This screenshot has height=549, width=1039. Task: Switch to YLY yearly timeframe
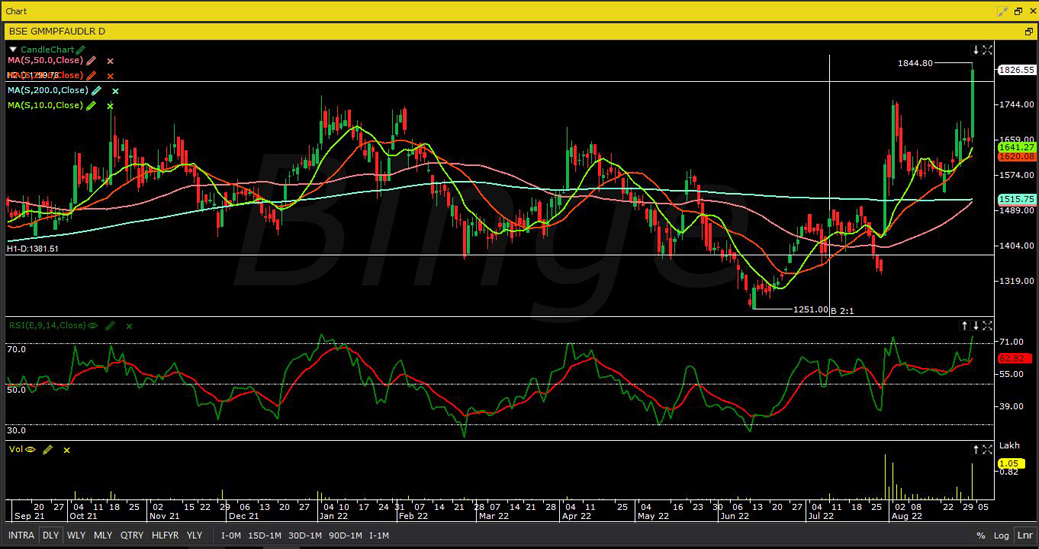(x=194, y=535)
